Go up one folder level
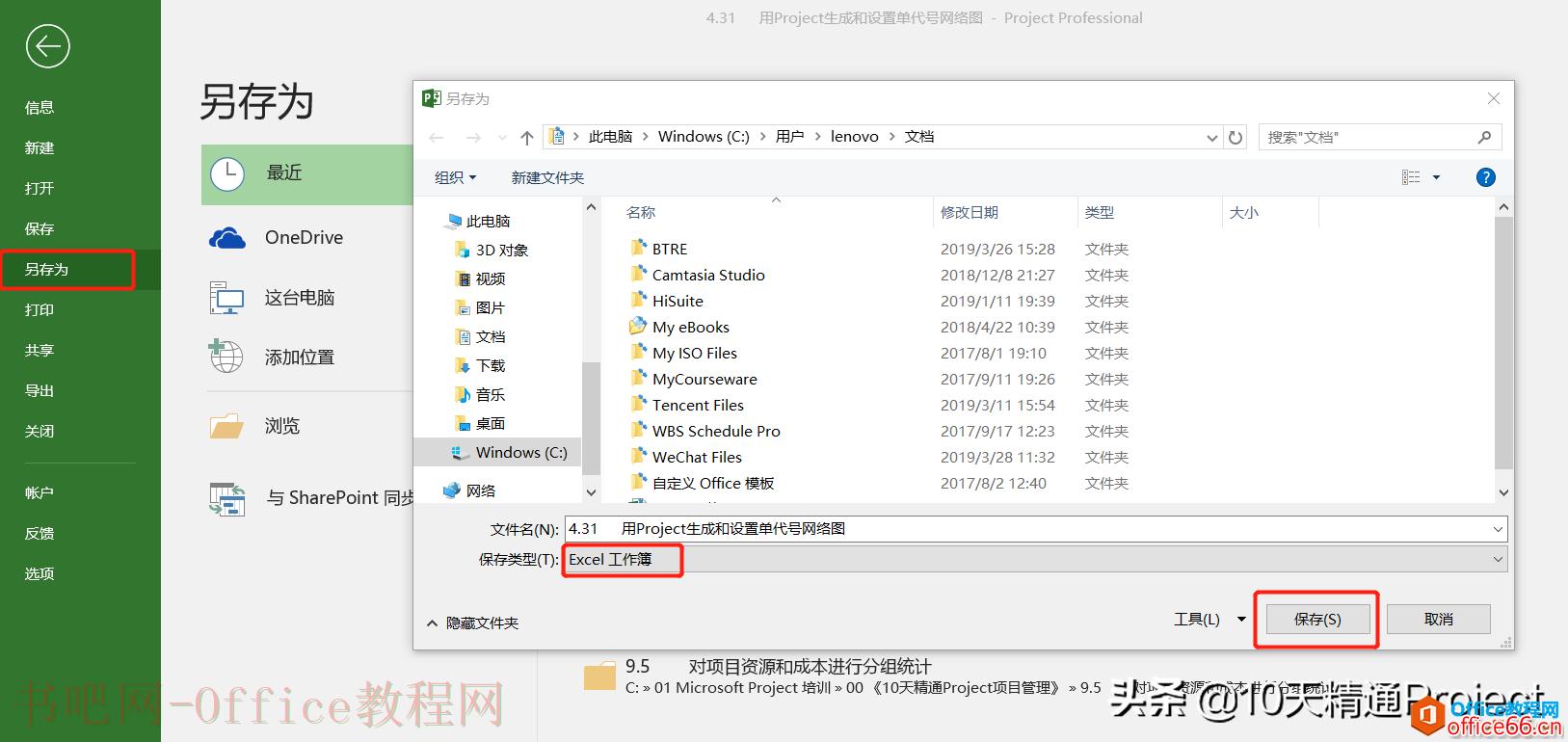The height and width of the screenshot is (742, 1568). click(x=527, y=138)
